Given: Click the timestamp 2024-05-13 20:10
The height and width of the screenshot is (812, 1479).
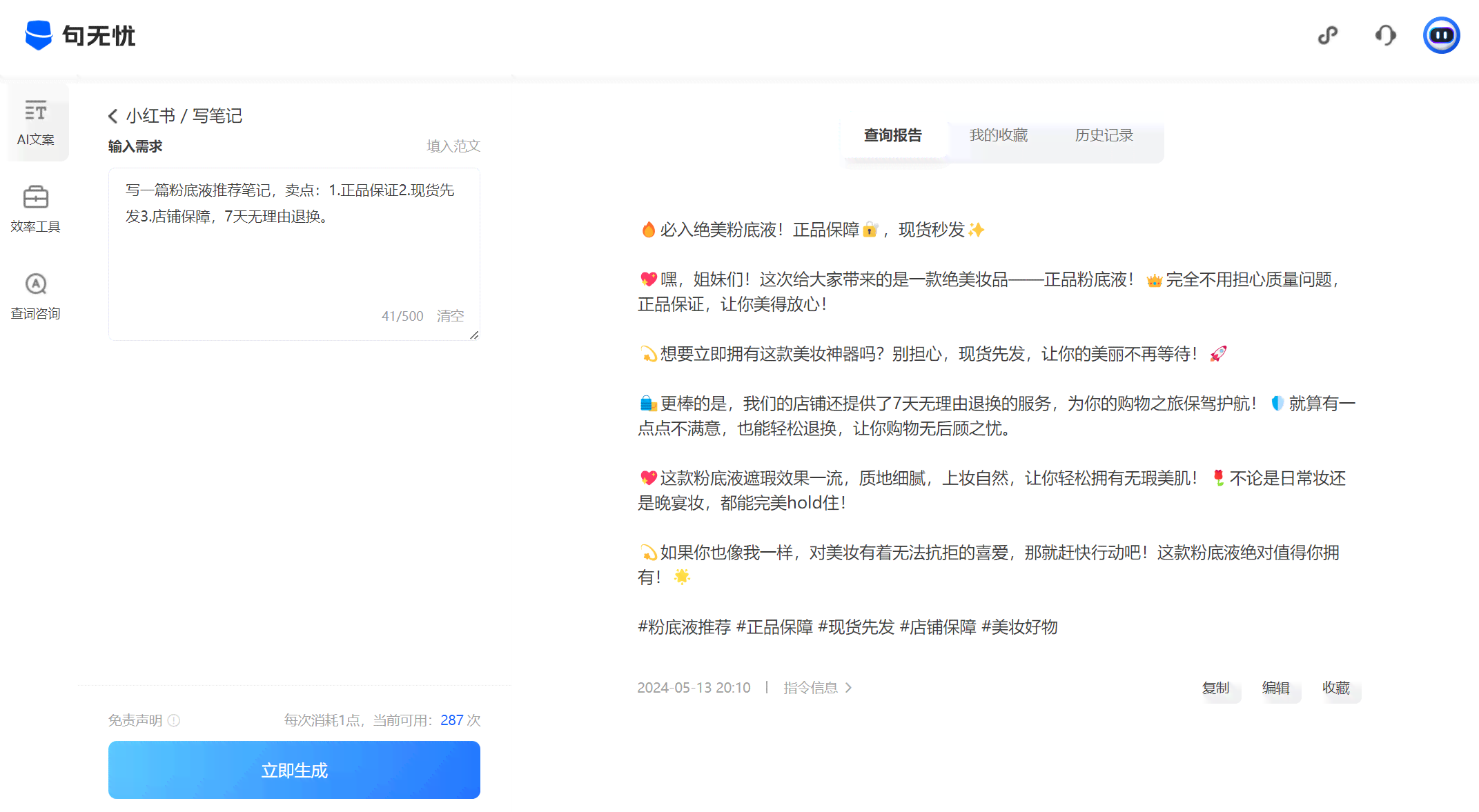Looking at the screenshot, I should pyautogui.click(x=694, y=688).
